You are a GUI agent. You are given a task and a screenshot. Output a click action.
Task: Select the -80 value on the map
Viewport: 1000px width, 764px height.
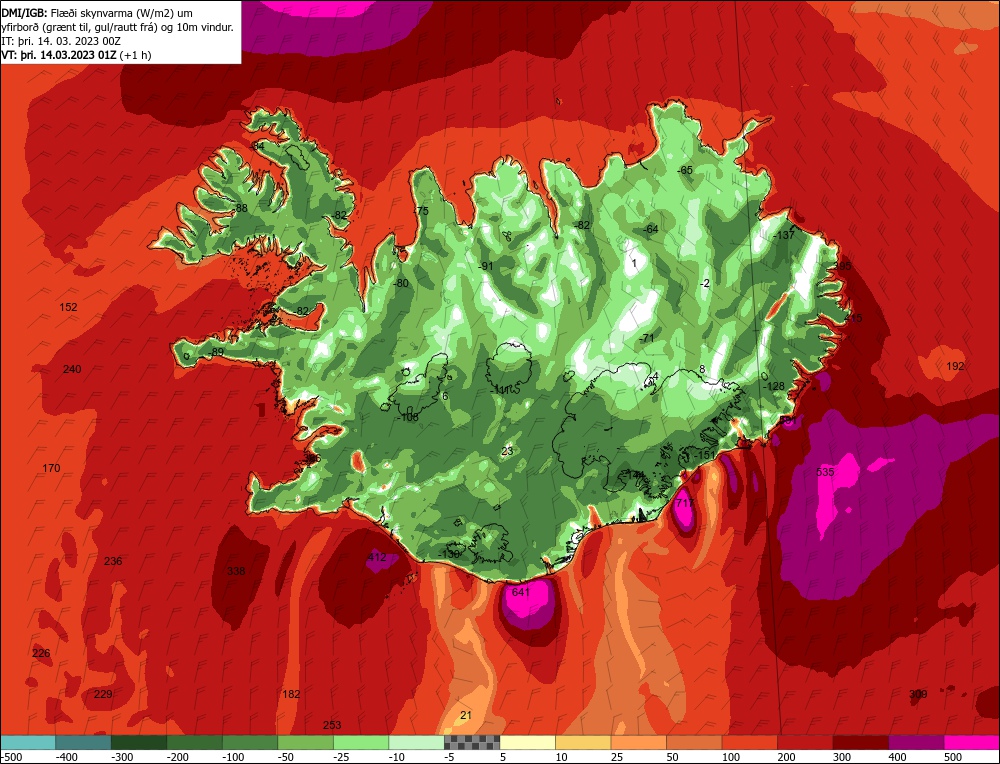tap(401, 283)
